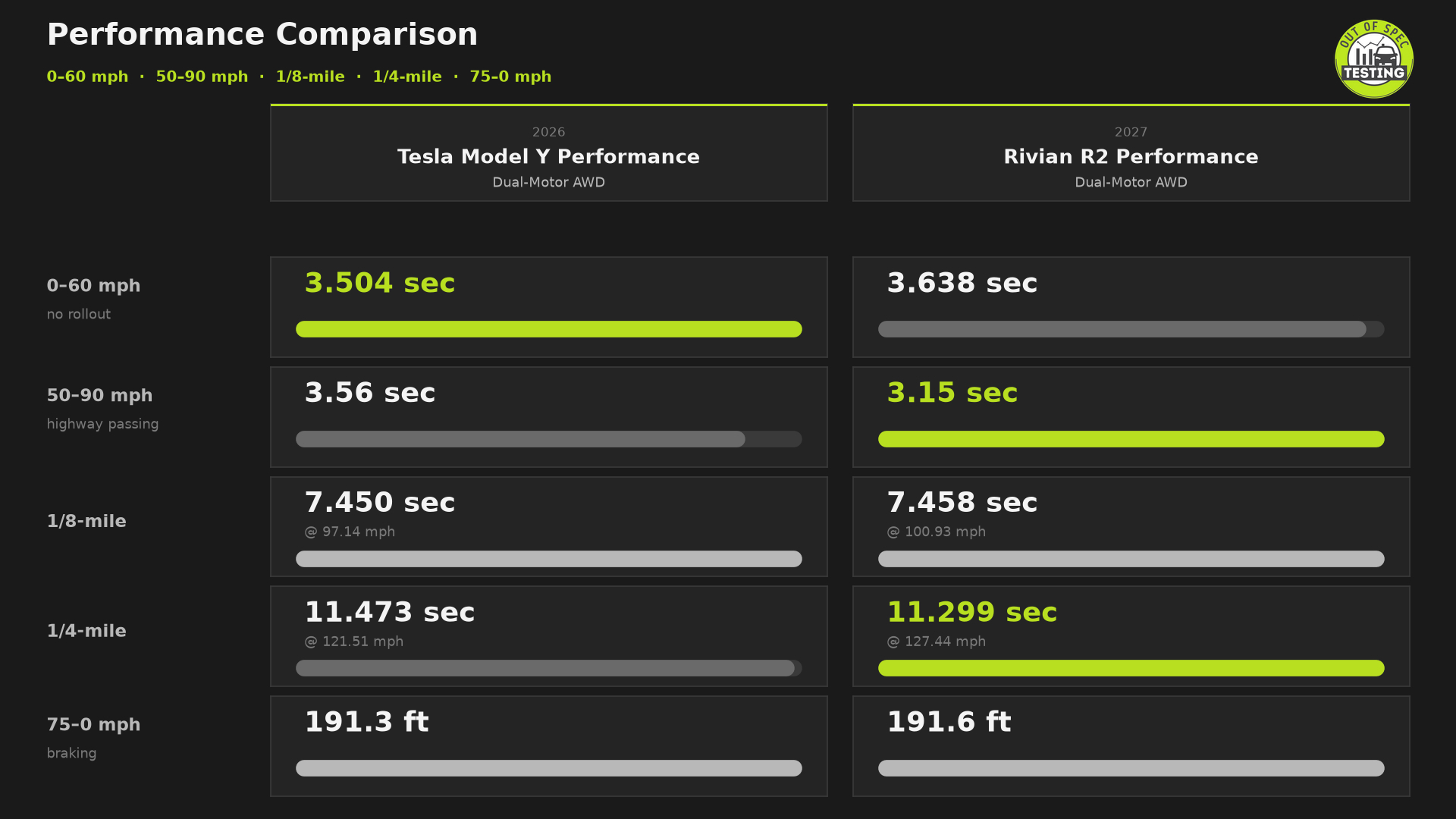Viewport: 1456px width, 819px height.
Task: Click Tesla's green 0-60 mph progress bar
Action: [548, 329]
